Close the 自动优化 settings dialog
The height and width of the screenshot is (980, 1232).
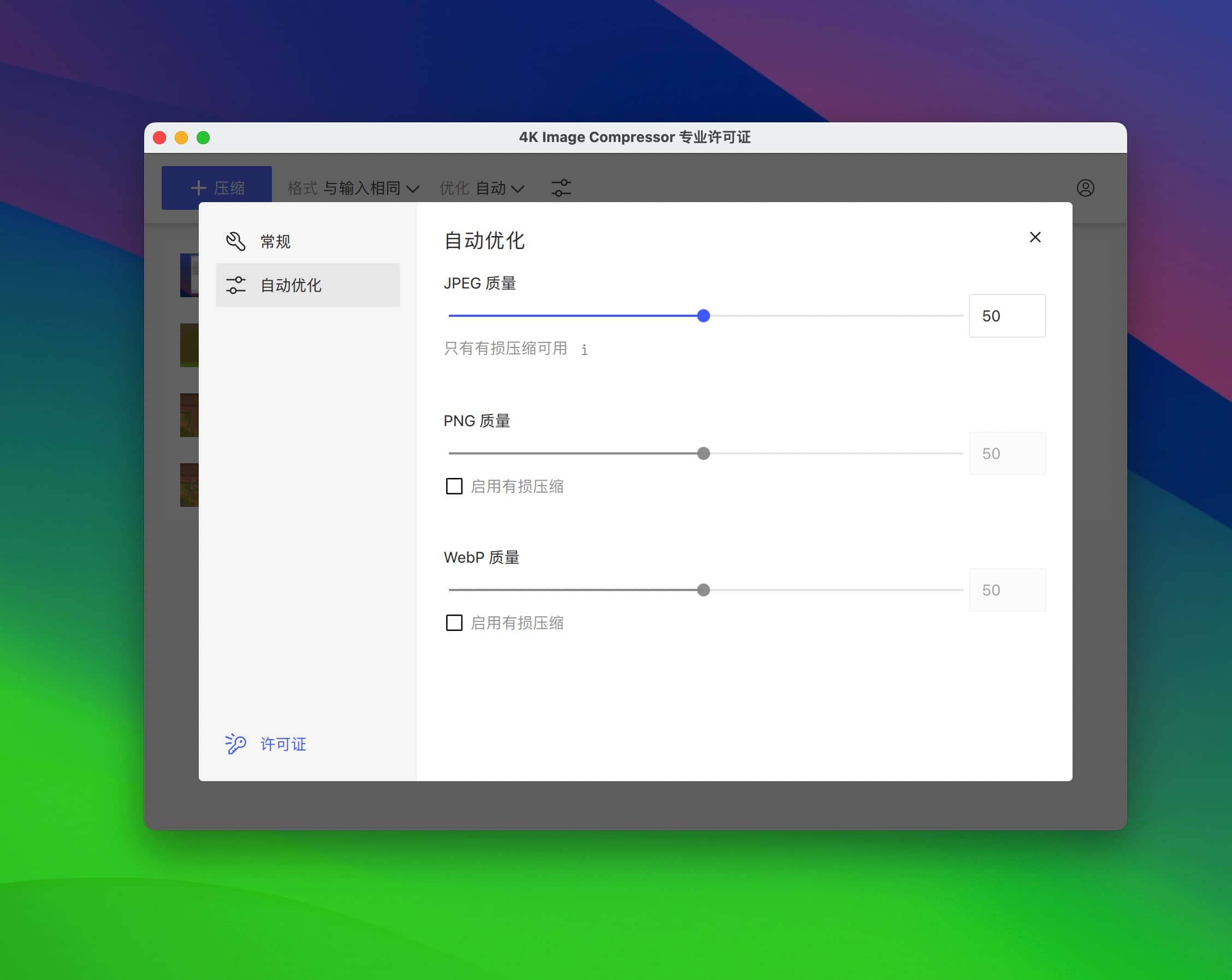(1035, 237)
